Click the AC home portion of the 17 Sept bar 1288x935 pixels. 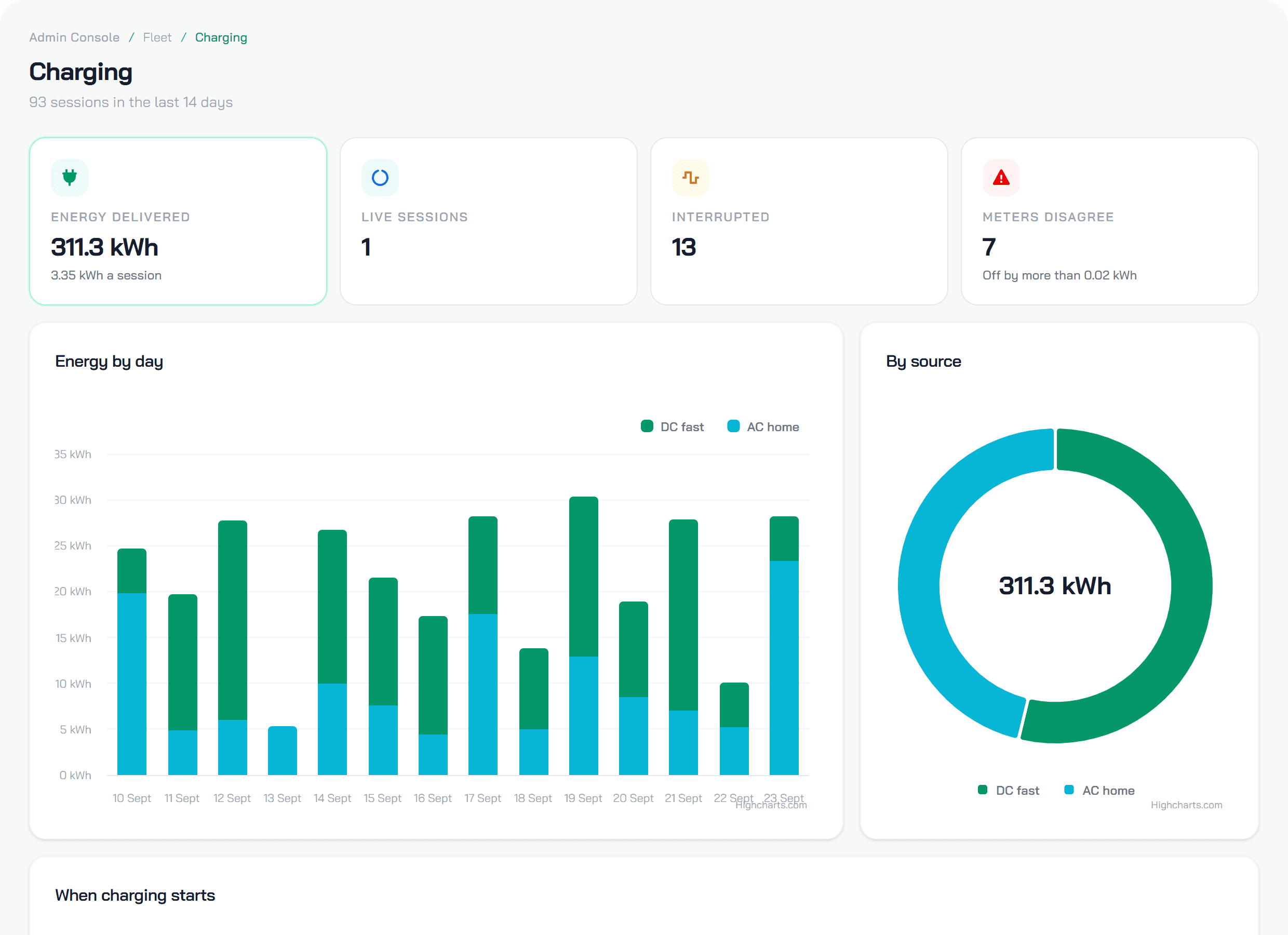[x=482, y=694]
